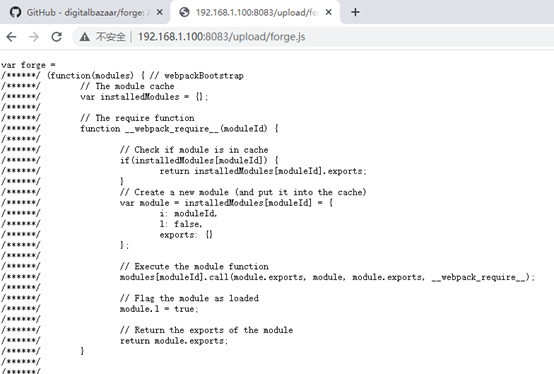Click the 'return module.exports;' line
Image resolution: width=554 pixels, height=374 pixels.
(174, 340)
